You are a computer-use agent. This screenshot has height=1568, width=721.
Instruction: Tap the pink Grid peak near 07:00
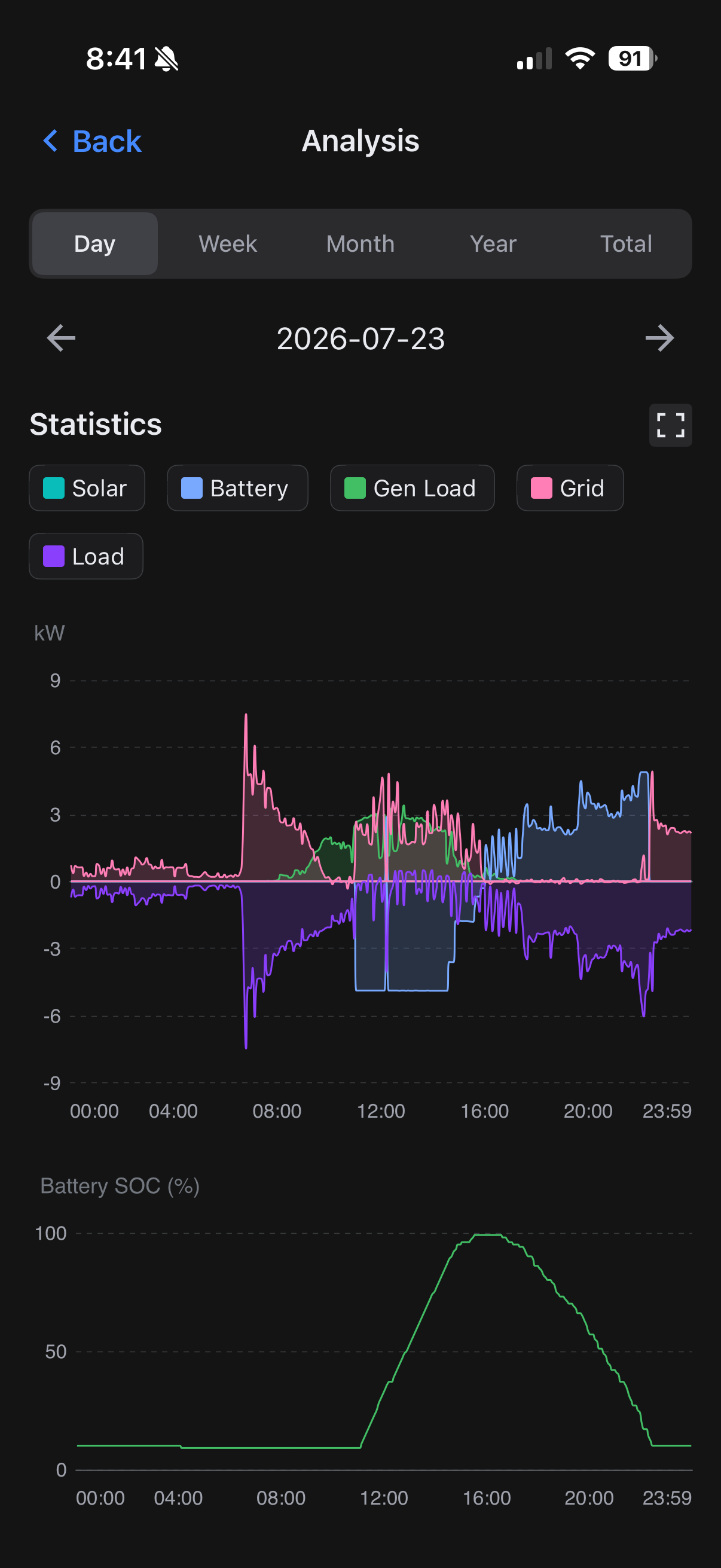click(x=246, y=715)
